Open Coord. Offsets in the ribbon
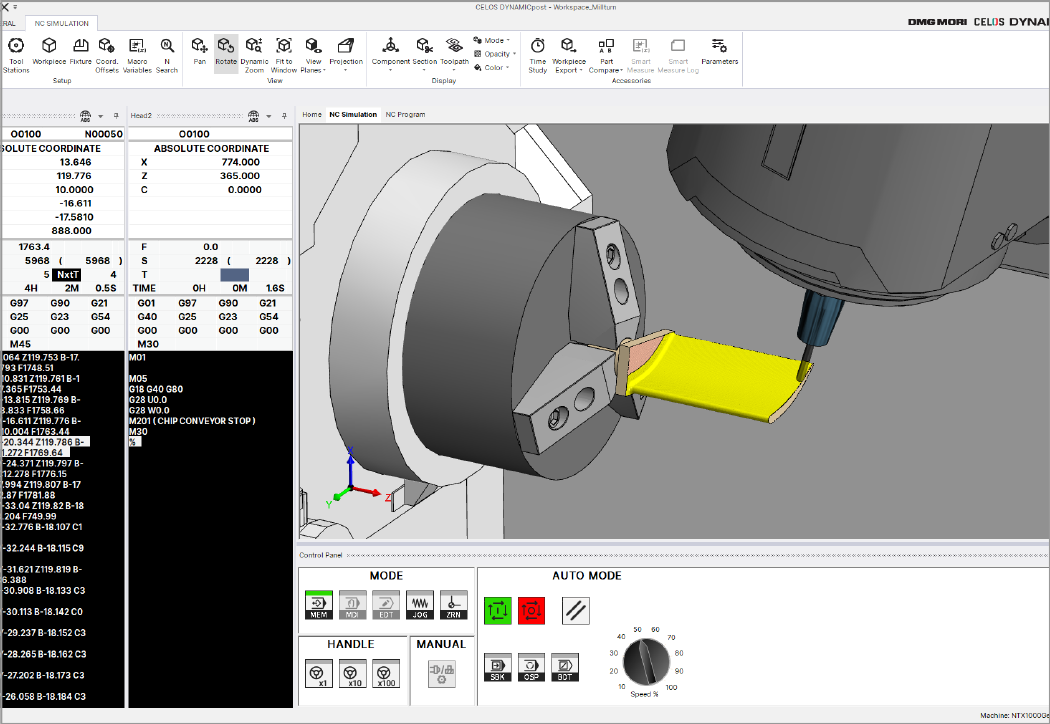This screenshot has width=1050, height=724. click(x=107, y=51)
